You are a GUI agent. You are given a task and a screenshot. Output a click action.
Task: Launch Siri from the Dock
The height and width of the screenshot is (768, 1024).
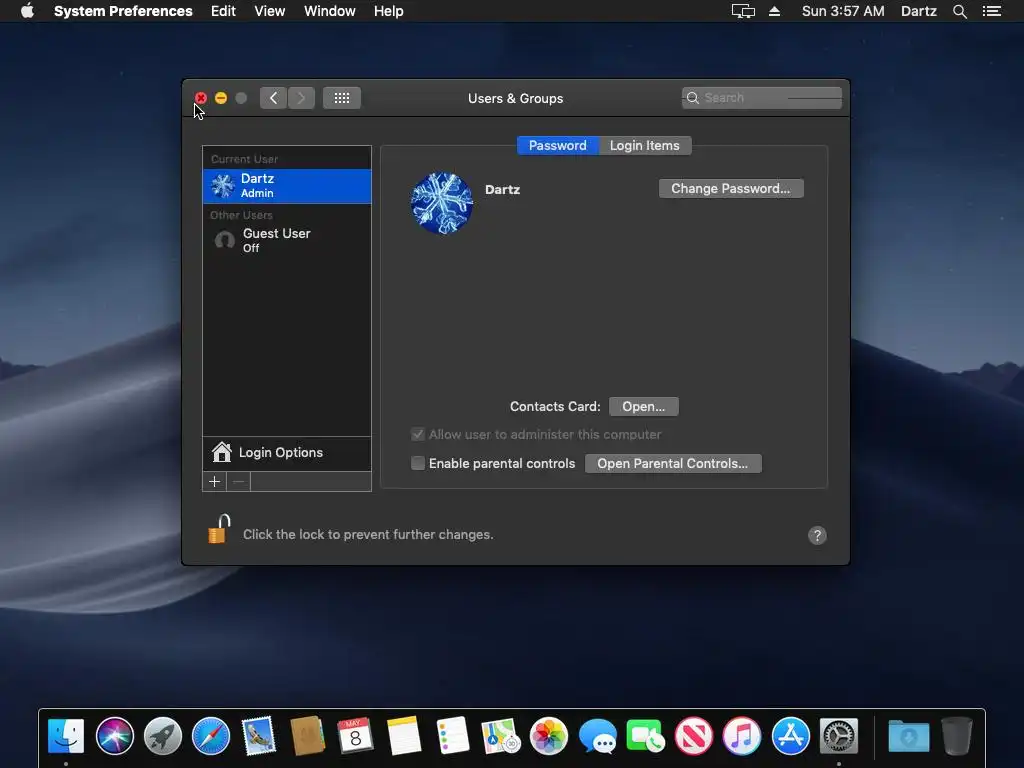[114, 736]
